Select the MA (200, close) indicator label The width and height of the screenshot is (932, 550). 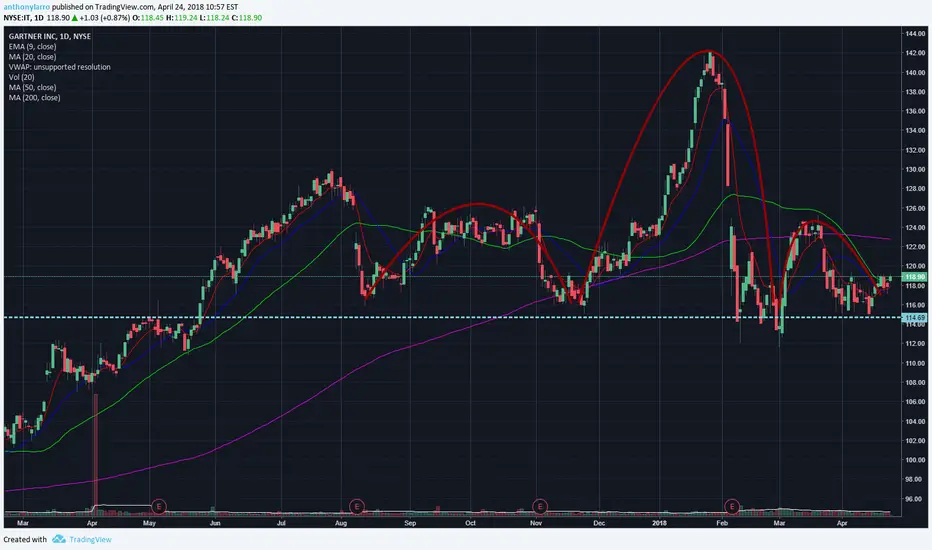[x=34, y=98]
